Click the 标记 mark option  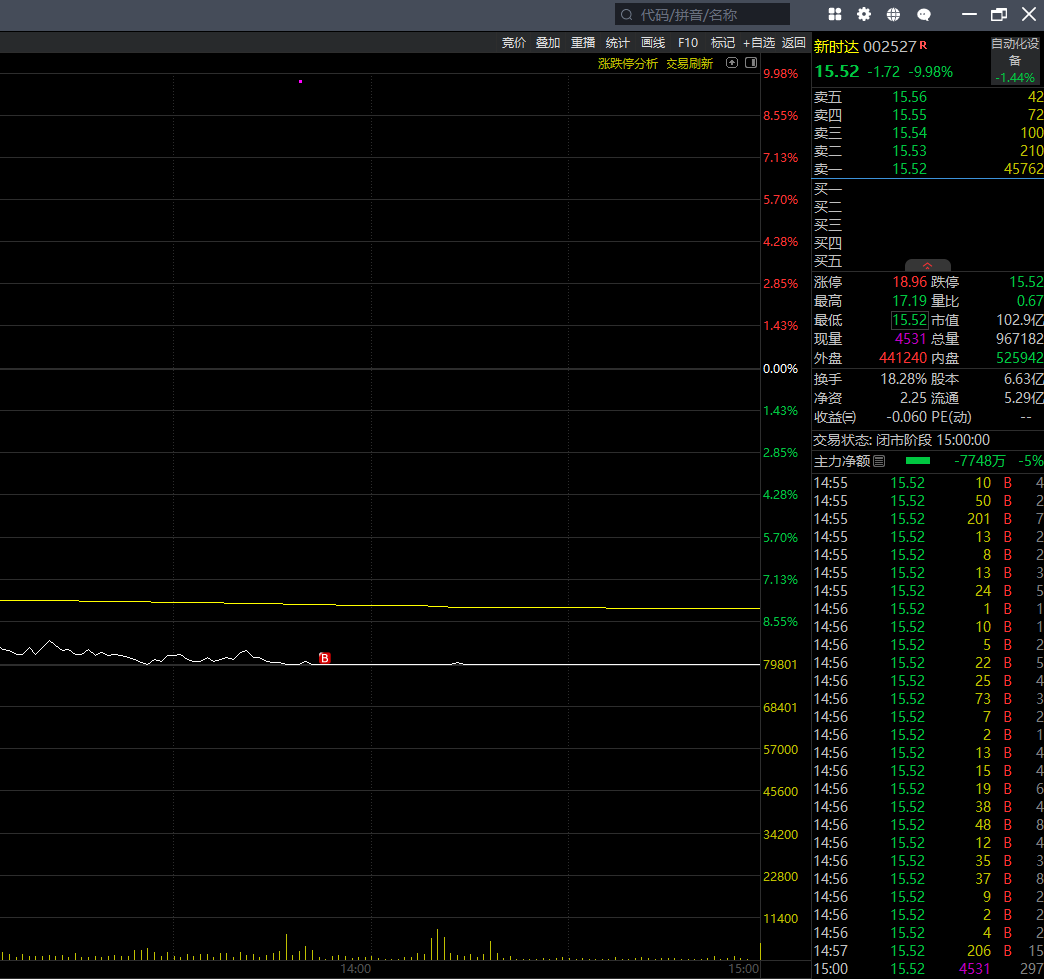coord(722,43)
